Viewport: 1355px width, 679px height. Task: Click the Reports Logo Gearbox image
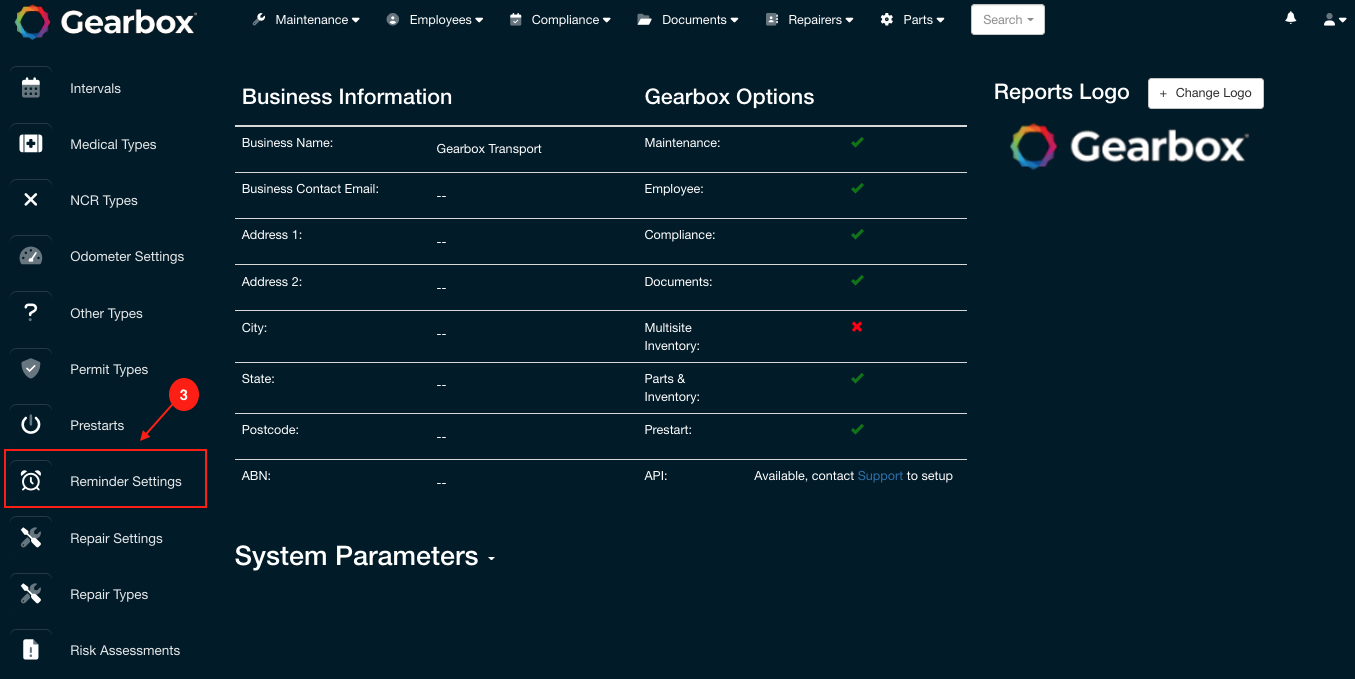(x=1128, y=147)
